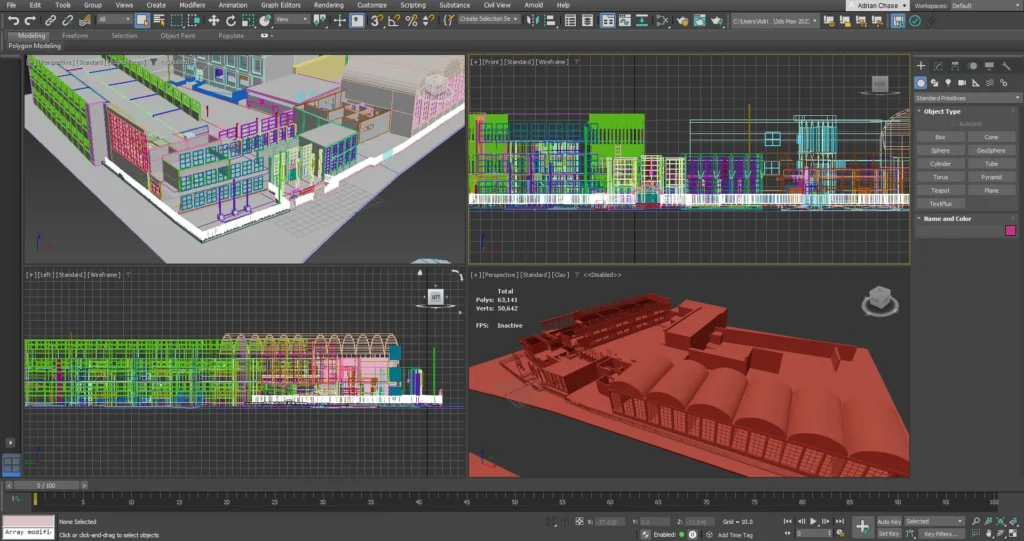1024x541 pixels.
Task: Click the Select and Place icon
Action: [x=264, y=21]
